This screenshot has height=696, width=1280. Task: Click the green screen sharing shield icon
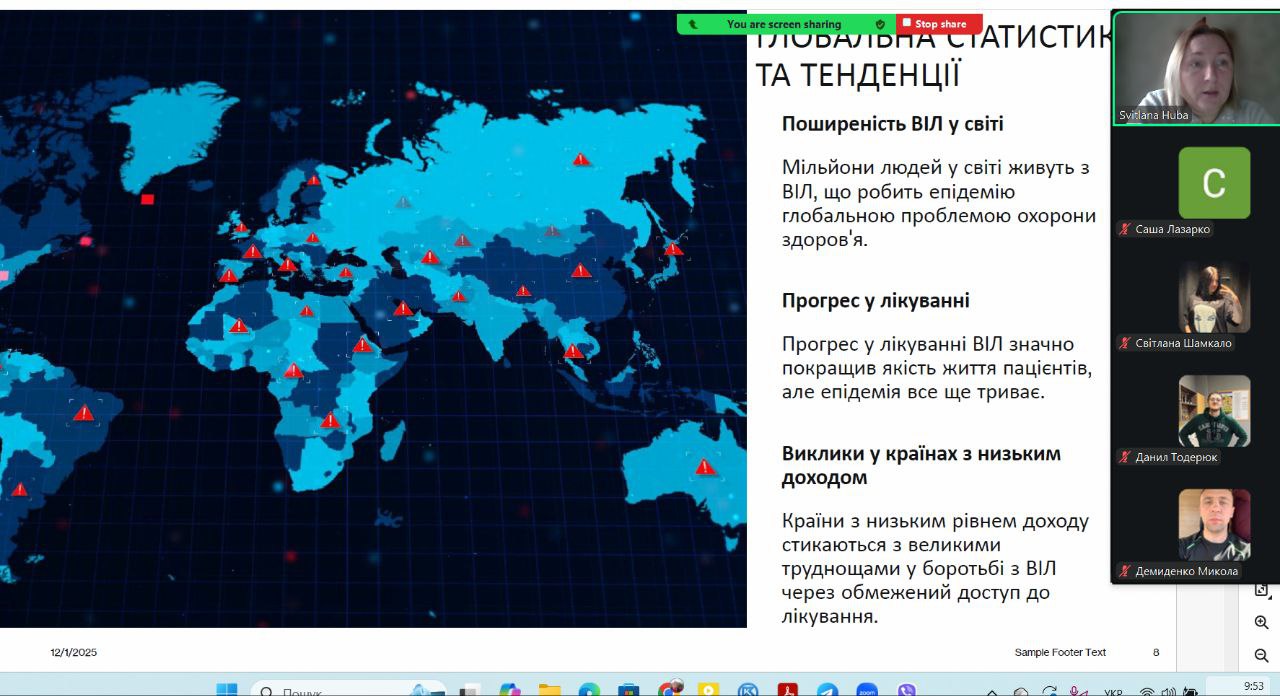click(880, 24)
